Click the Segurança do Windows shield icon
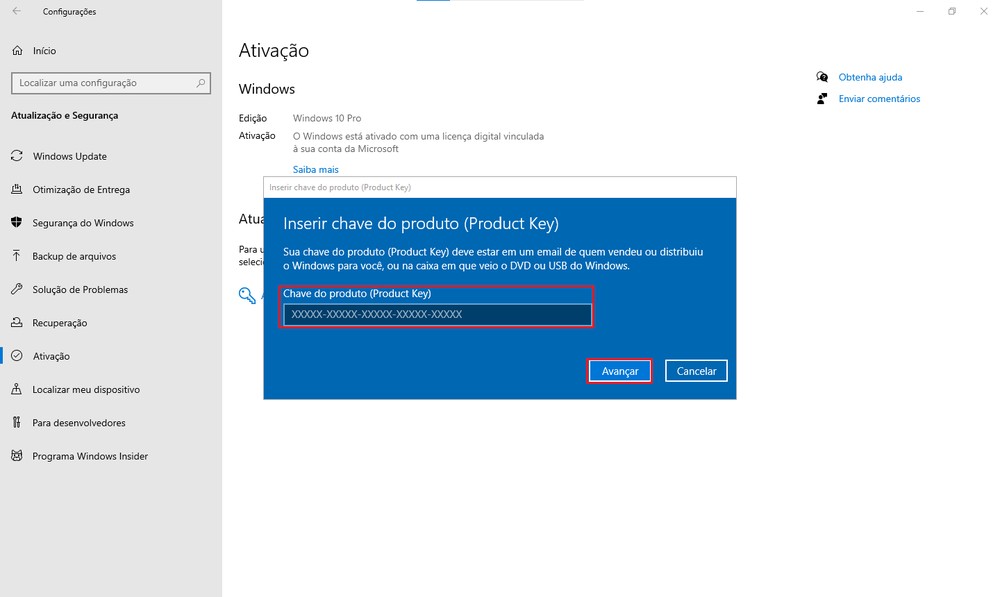The width and height of the screenshot is (1000, 597). (x=16, y=222)
